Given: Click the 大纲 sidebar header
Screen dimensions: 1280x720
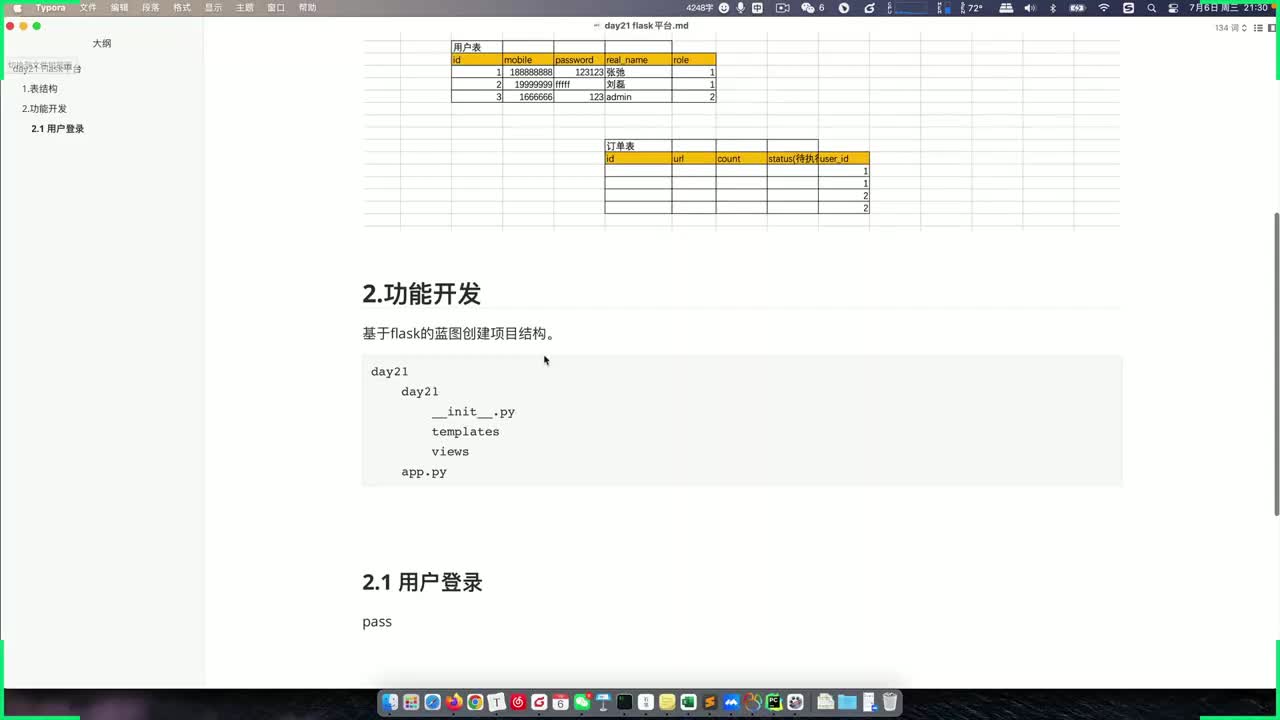Looking at the screenshot, I should 102,44.
